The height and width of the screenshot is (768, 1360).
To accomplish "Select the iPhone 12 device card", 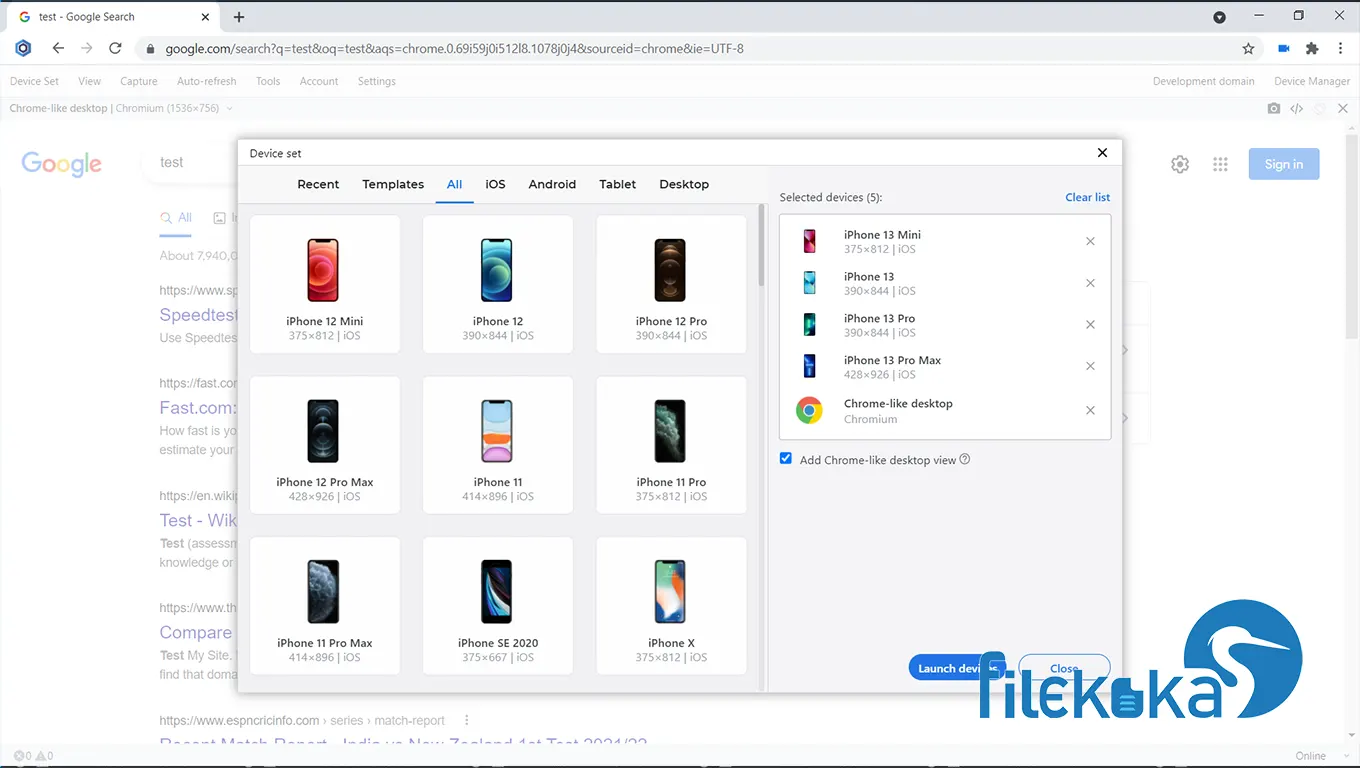I will point(498,284).
